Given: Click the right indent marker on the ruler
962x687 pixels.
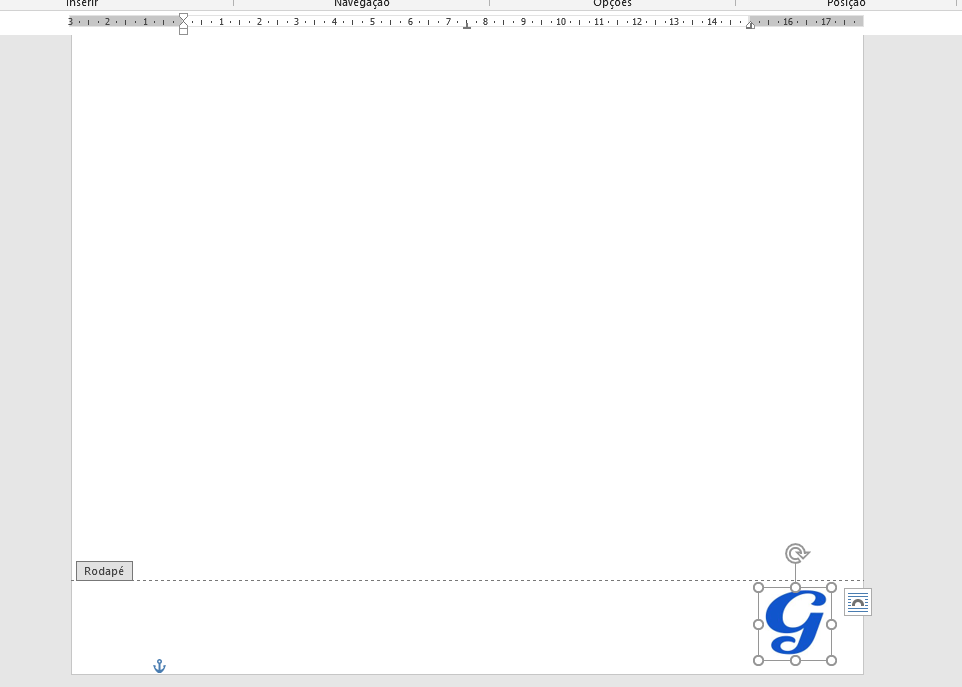Looking at the screenshot, I should [750, 25].
